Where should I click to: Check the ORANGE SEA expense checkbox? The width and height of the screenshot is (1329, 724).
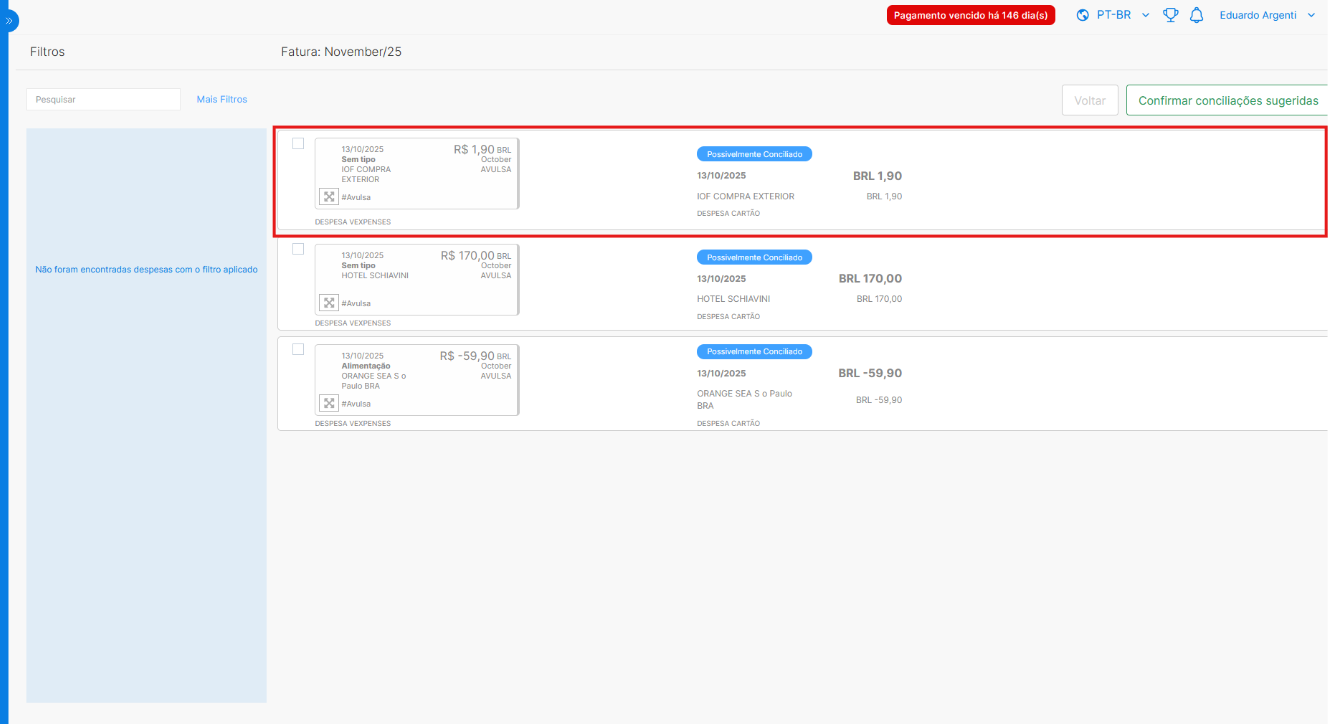pyautogui.click(x=298, y=349)
